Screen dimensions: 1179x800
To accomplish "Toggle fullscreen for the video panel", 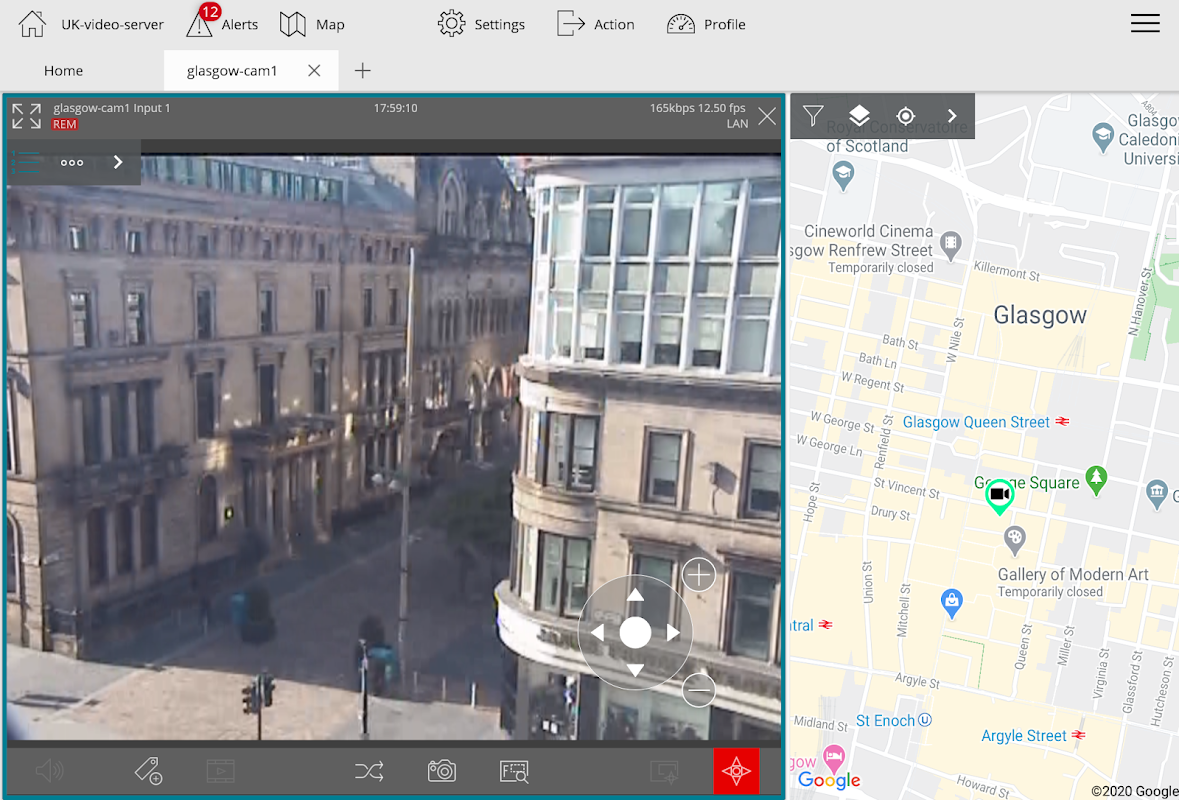I will [27, 116].
